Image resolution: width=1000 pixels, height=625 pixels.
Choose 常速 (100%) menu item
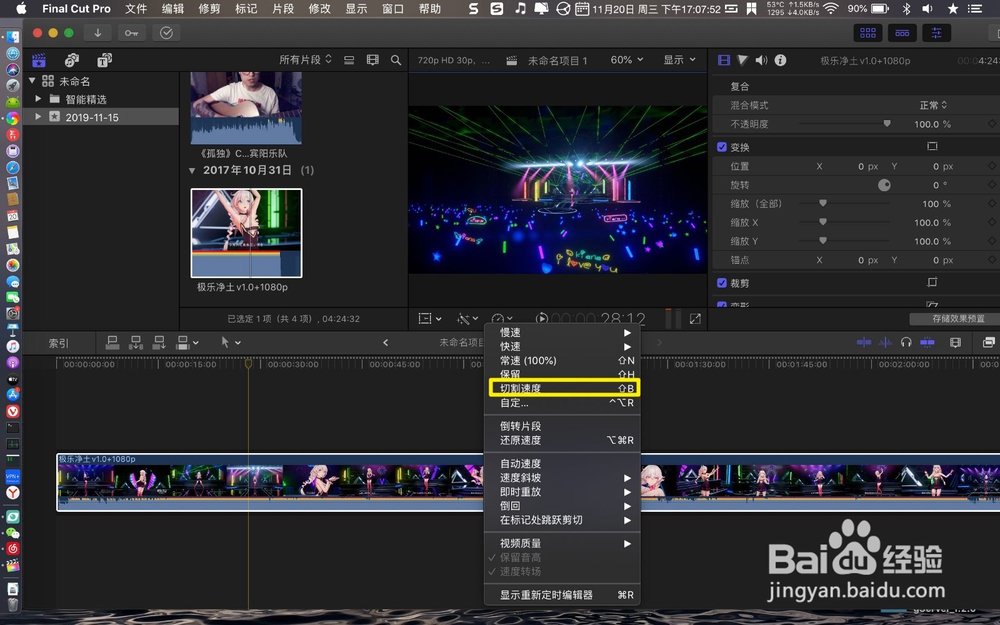tap(564, 360)
